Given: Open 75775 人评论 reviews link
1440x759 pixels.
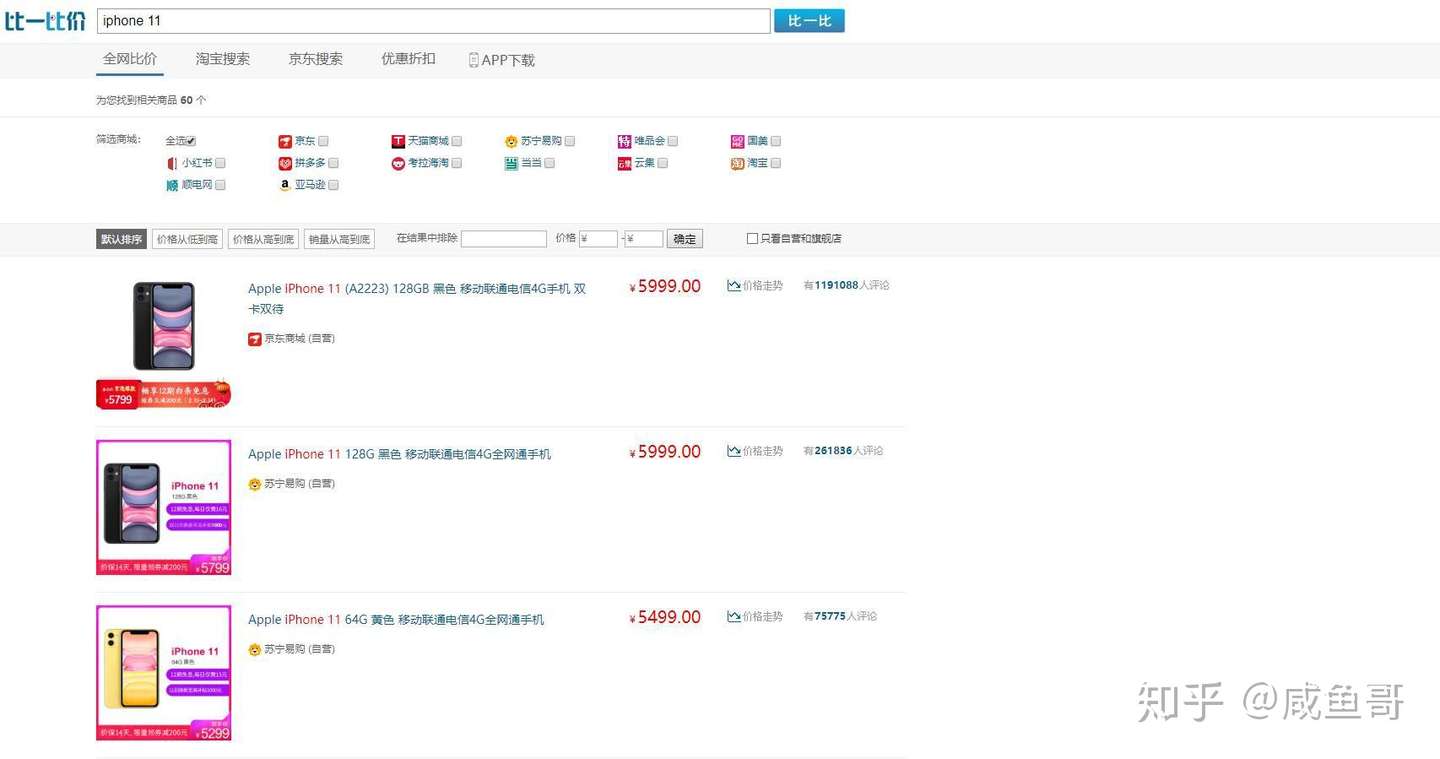Looking at the screenshot, I should [x=840, y=617].
